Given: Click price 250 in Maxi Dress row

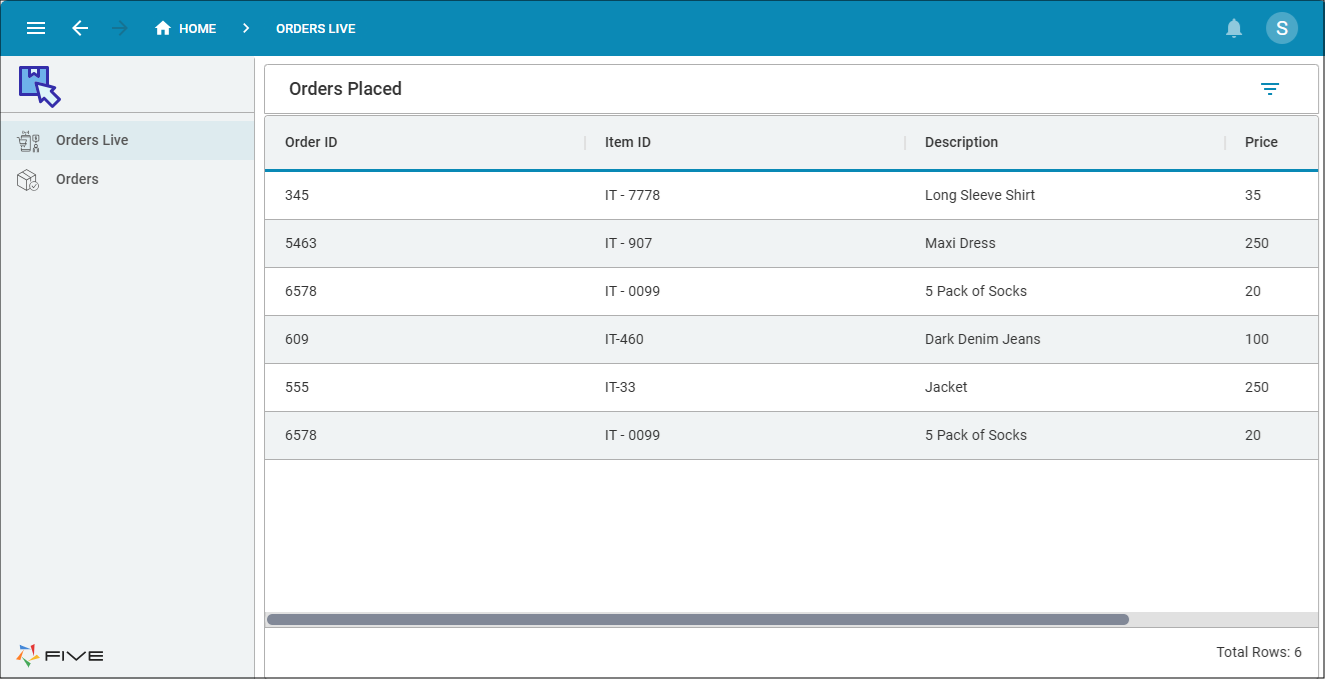Looking at the screenshot, I should click(1257, 243).
